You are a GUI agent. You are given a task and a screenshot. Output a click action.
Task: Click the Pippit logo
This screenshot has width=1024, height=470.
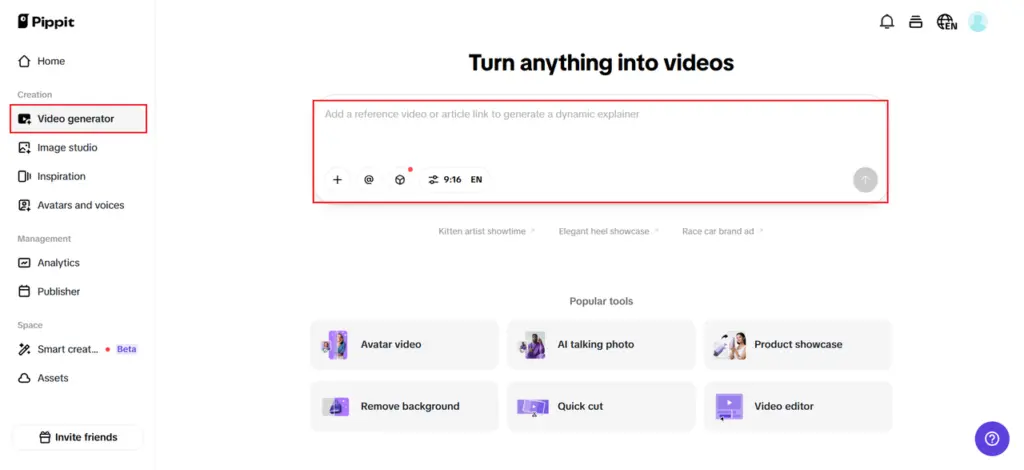click(x=46, y=22)
